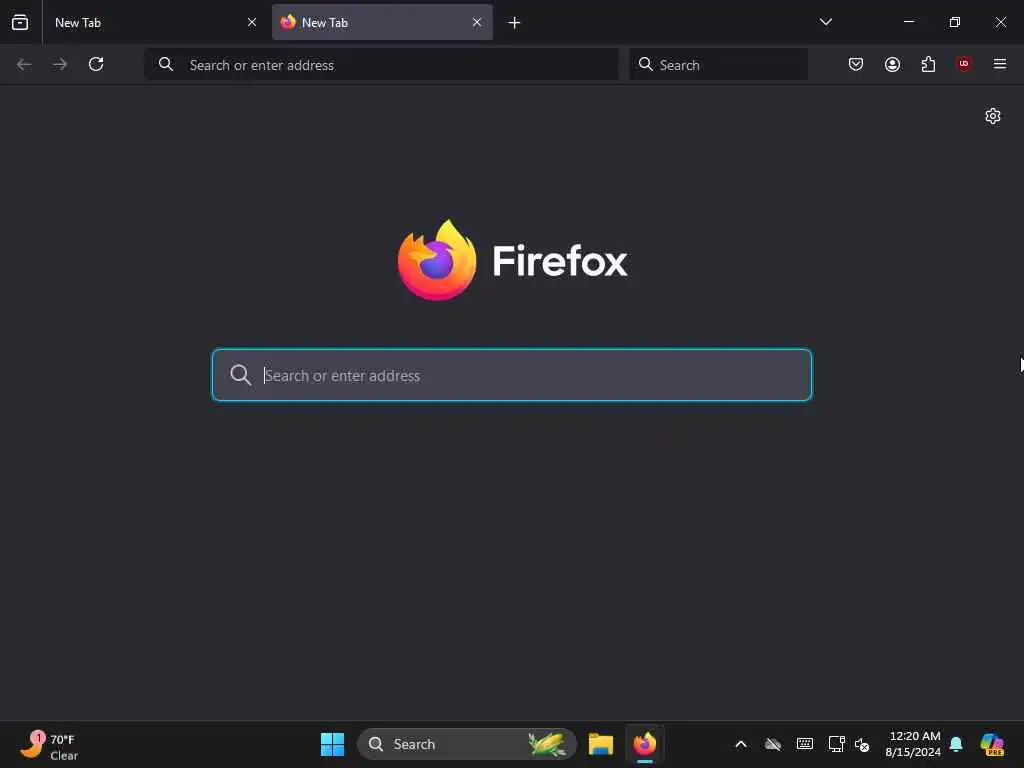Go back one page
The height and width of the screenshot is (768, 1024).
[x=24, y=64]
